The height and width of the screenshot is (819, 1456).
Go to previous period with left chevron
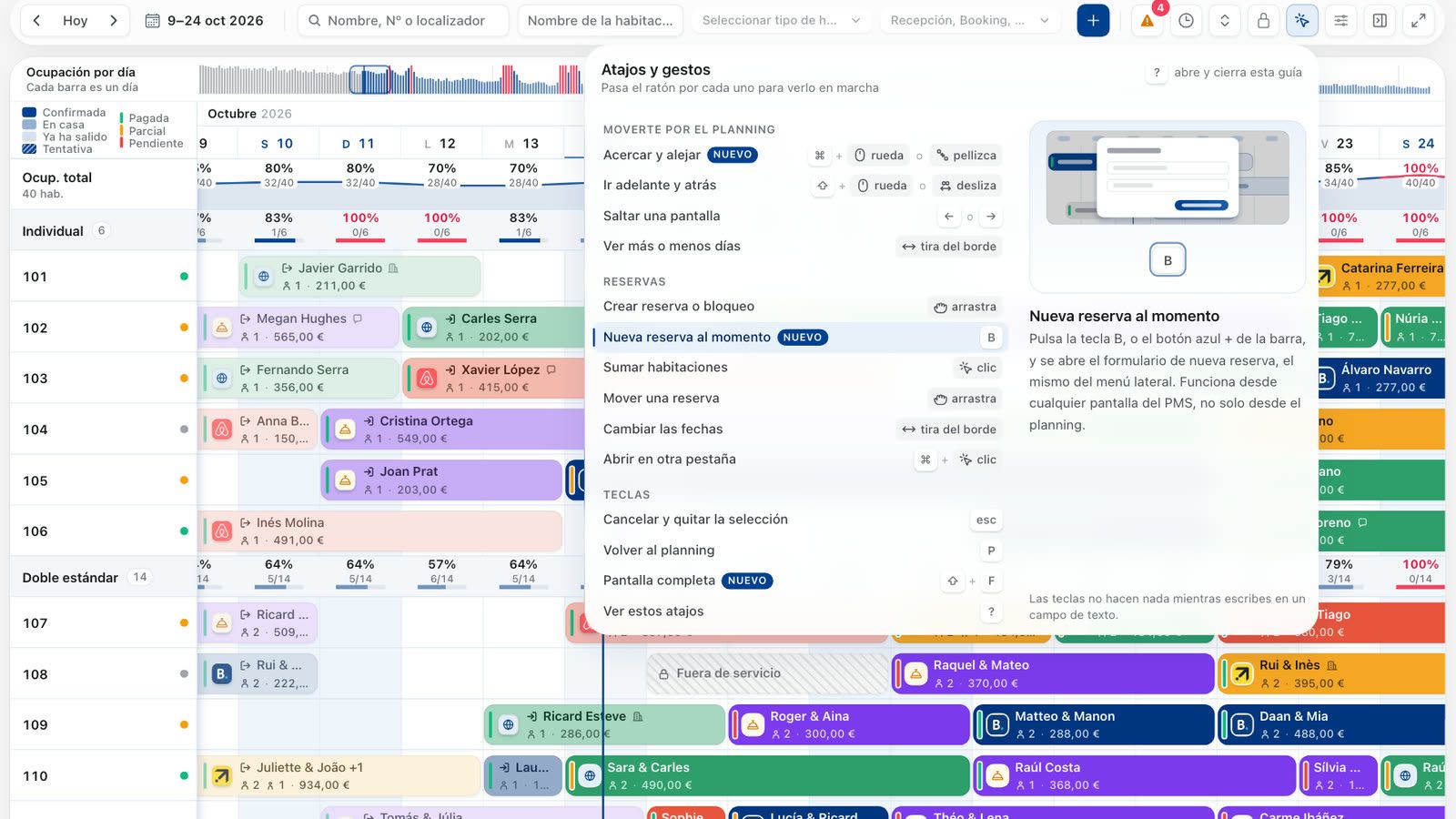(x=36, y=20)
